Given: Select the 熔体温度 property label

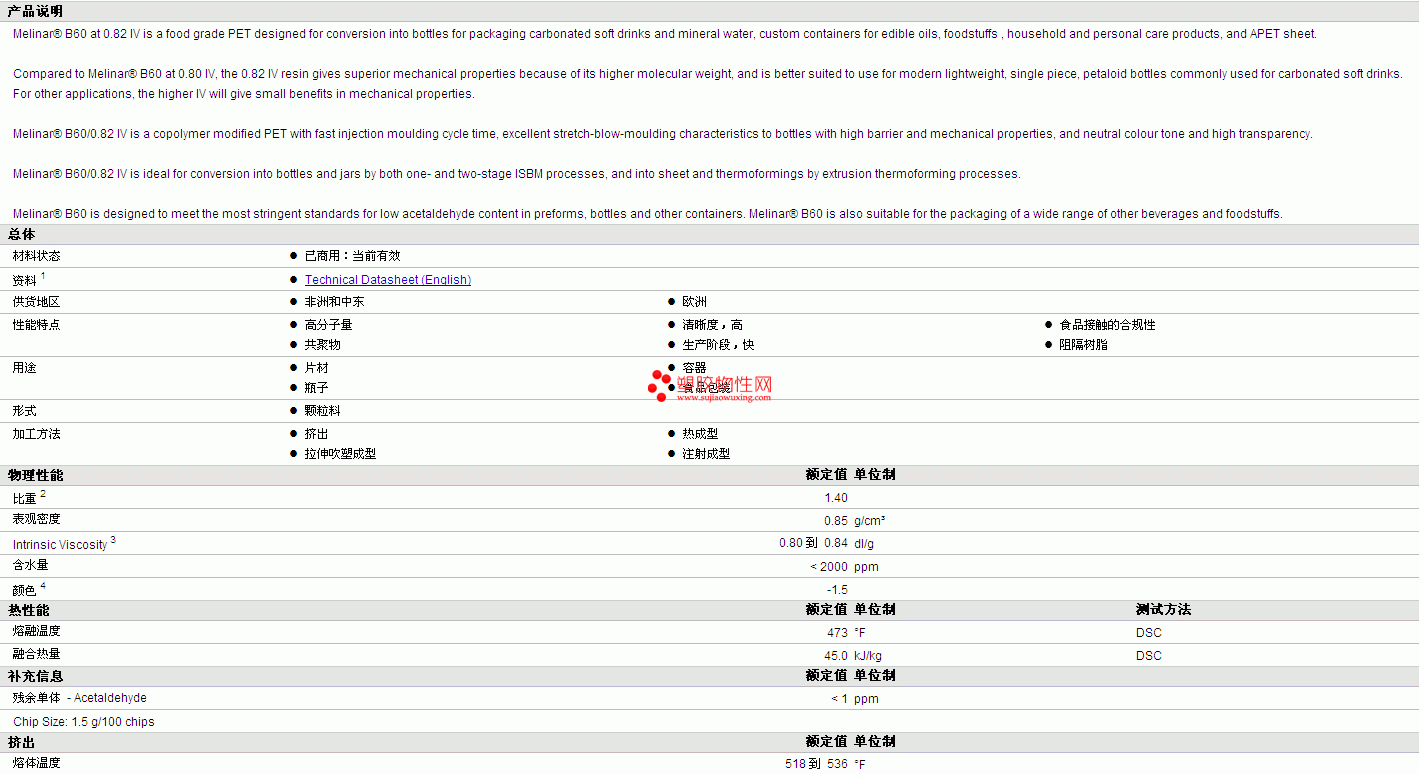Looking at the screenshot, I should (36, 763).
